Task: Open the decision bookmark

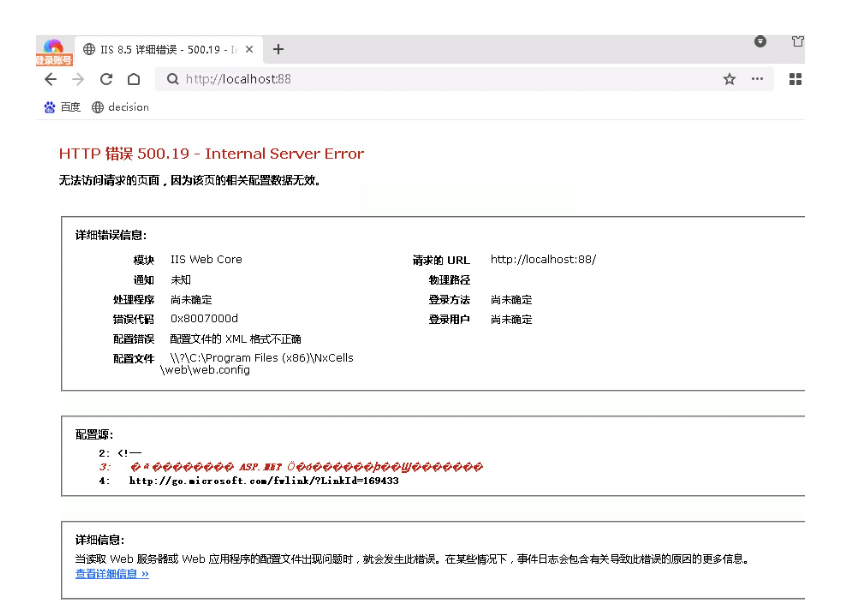Action: tap(120, 107)
